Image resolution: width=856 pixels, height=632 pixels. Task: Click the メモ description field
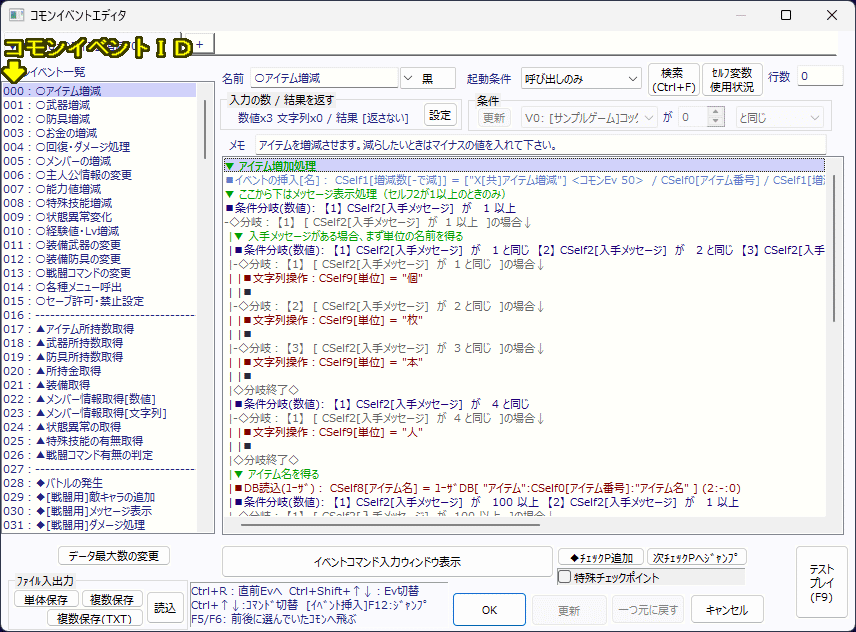click(x=540, y=146)
